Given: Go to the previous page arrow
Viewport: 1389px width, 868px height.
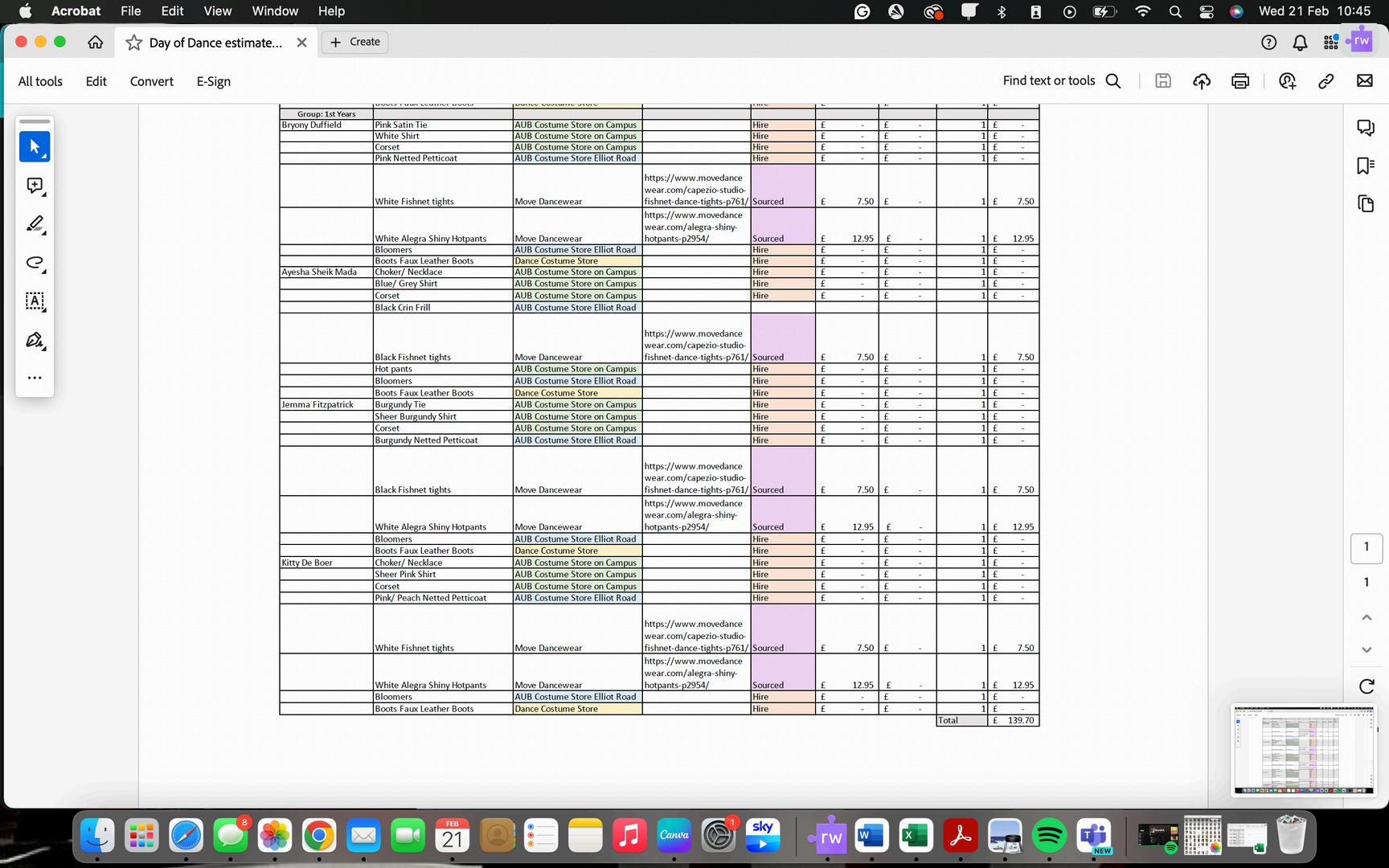Looking at the screenshot, I should [x=1366, y=617].
